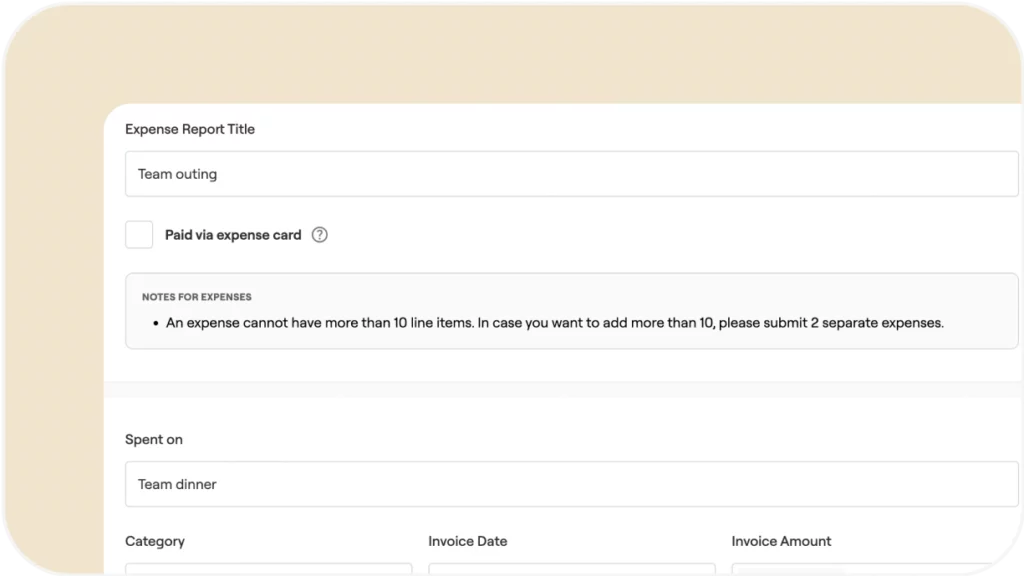Edit the Expense Report Title field
Image resolution: width=1024 pixels, height=576 pixels.
point(571,174)
